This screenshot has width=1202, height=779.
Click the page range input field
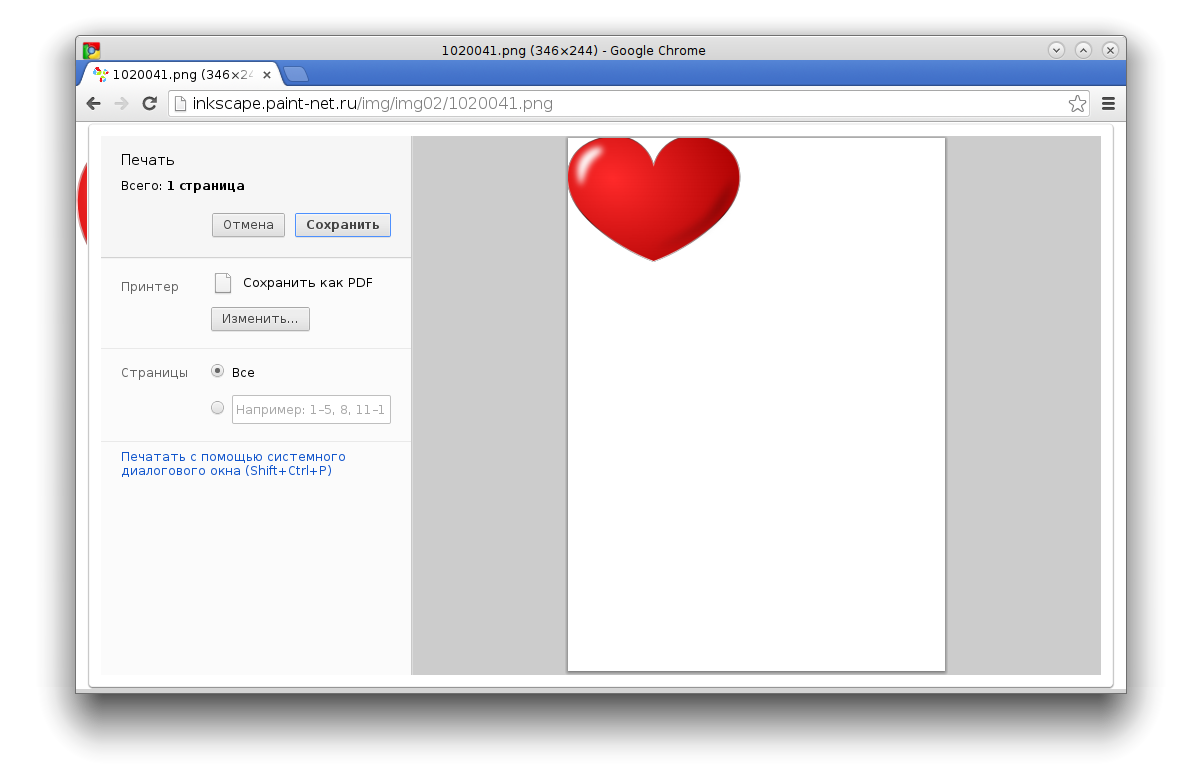[x=311, y=408]
